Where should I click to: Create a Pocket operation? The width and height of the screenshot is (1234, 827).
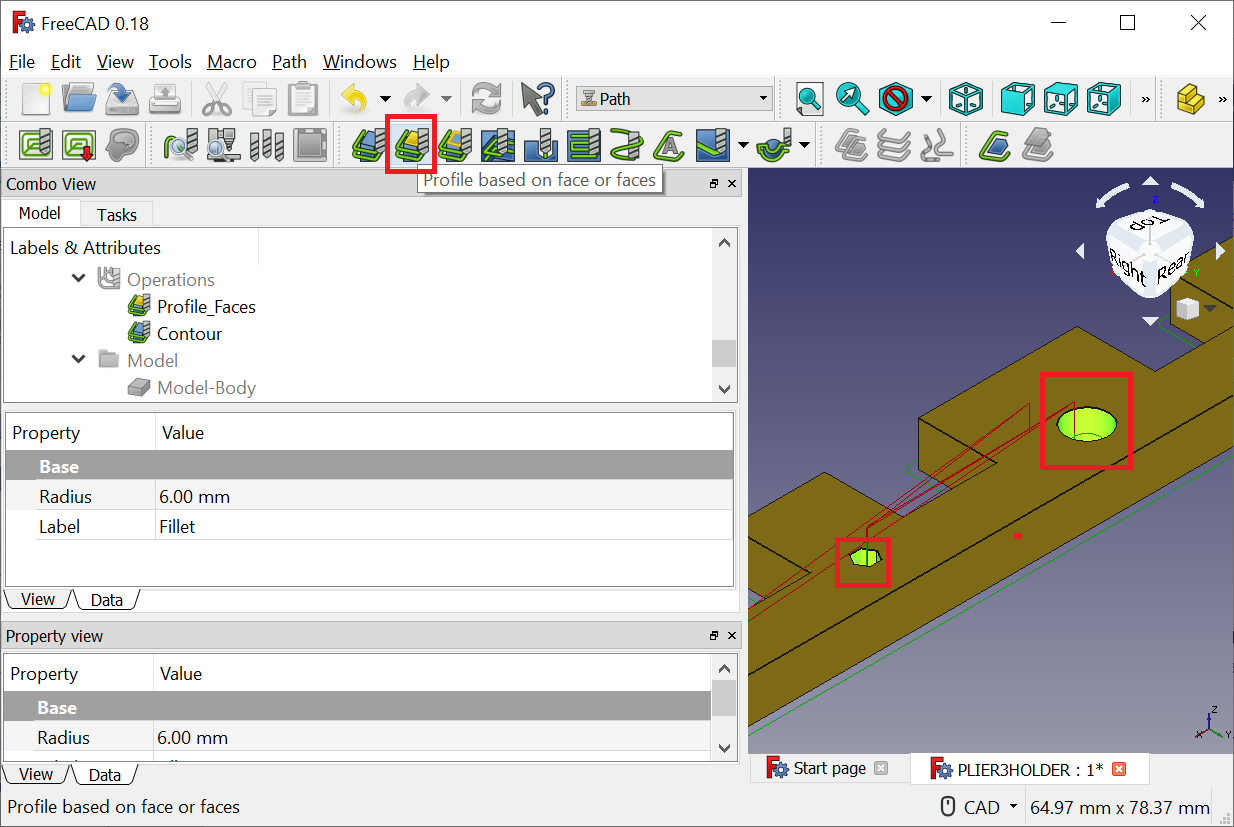tap(498, 145)
